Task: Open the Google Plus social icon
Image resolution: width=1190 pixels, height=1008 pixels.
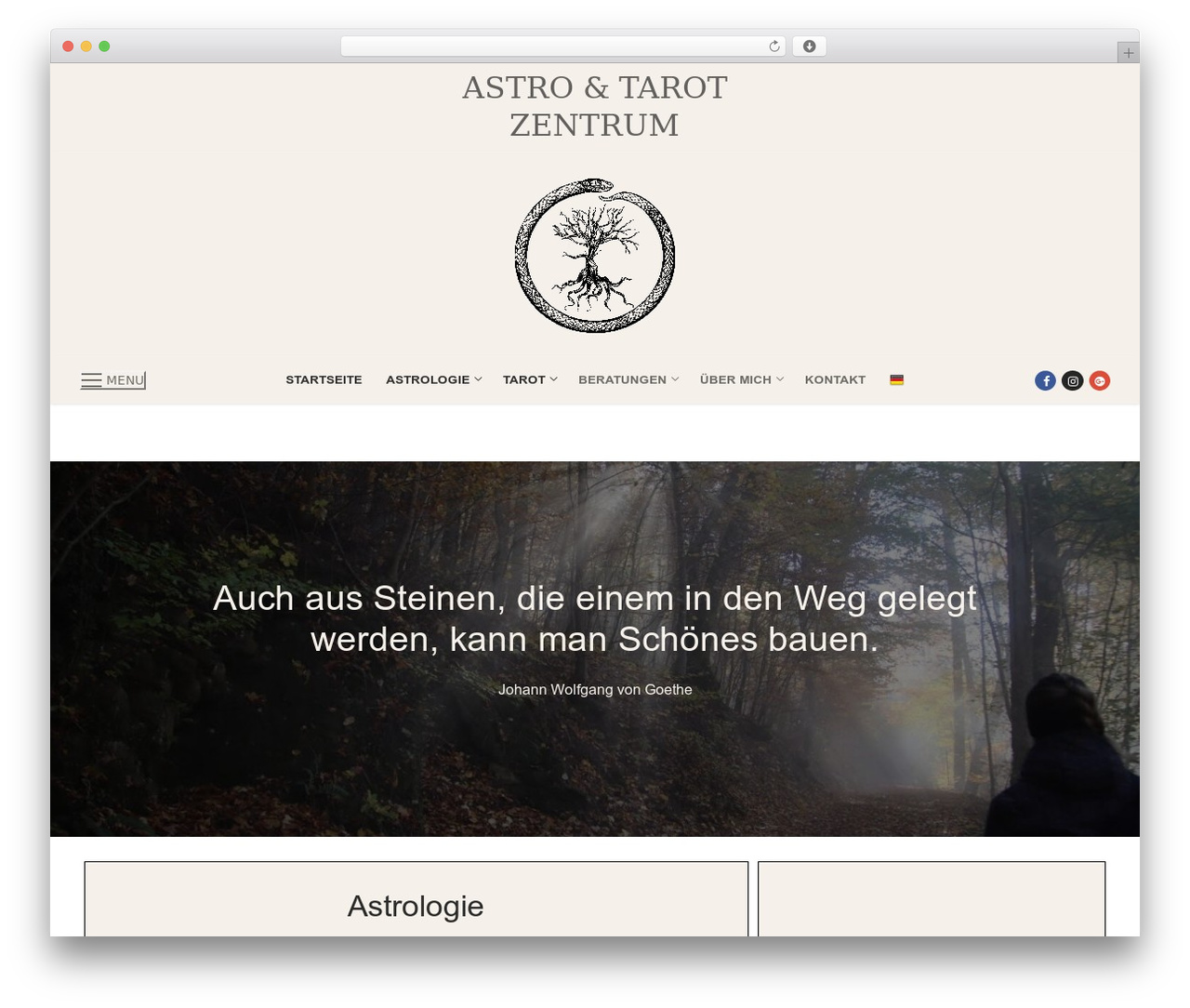Action: pos(1099,380)
